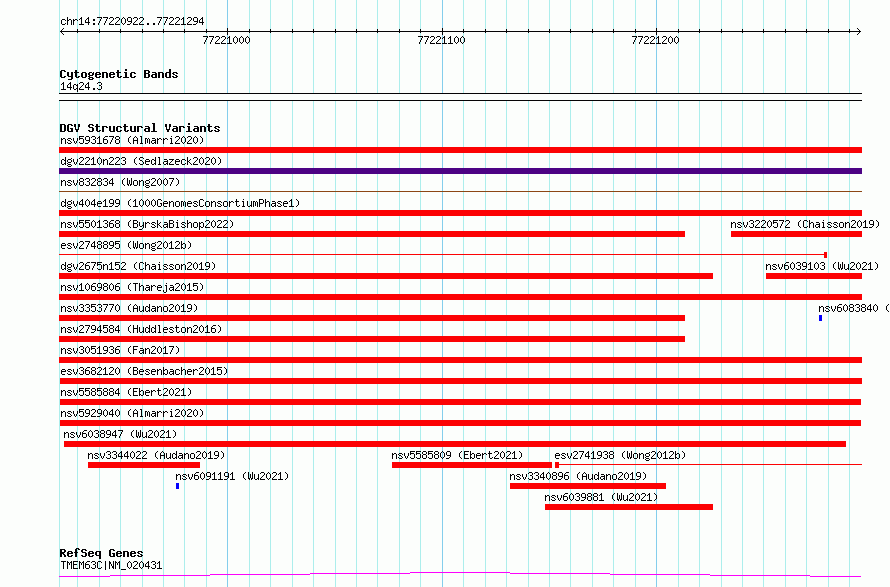
Task: Click the red bar under nsv3220572 (Chaisson2019)
Action: tap(796, 234)
